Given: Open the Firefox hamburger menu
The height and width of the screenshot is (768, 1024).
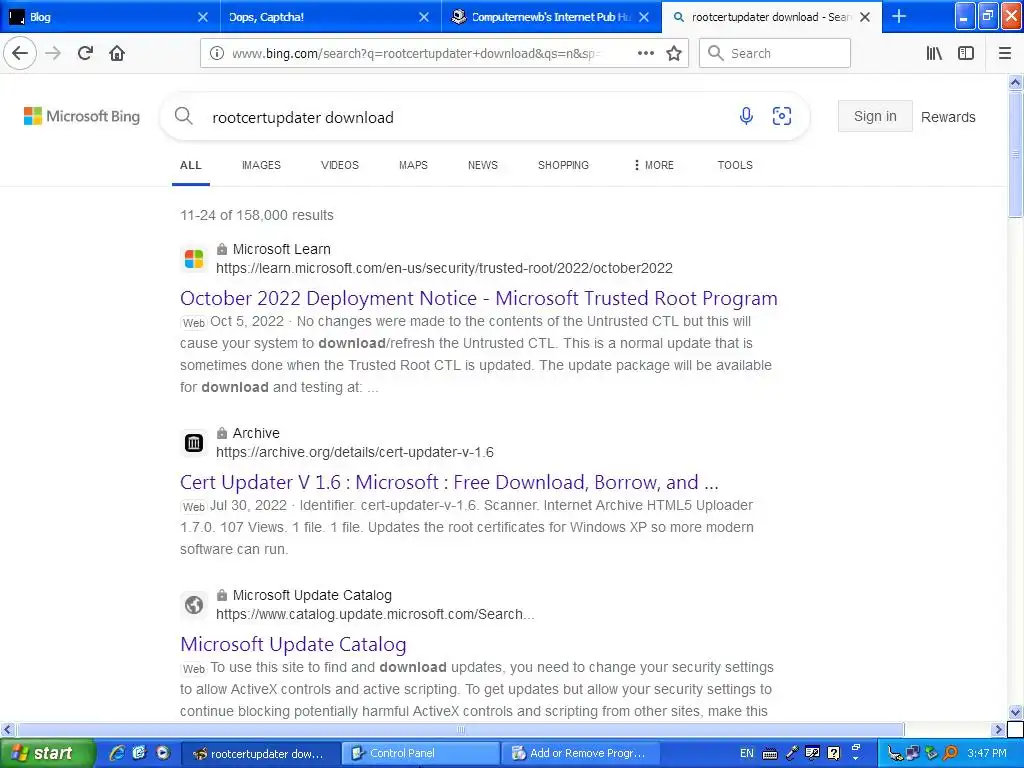Looking at the screenshot, I should click(1004, 54).
